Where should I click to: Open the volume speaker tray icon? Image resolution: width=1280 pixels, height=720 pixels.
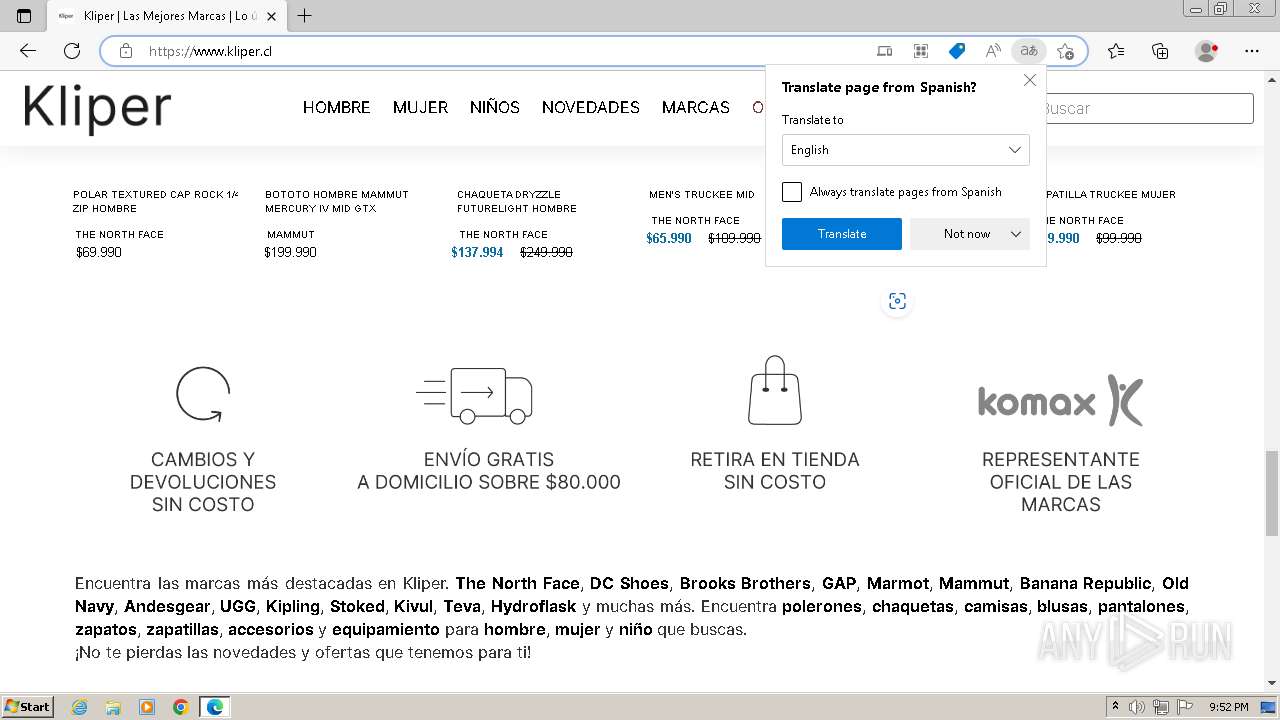point(1138,707)
